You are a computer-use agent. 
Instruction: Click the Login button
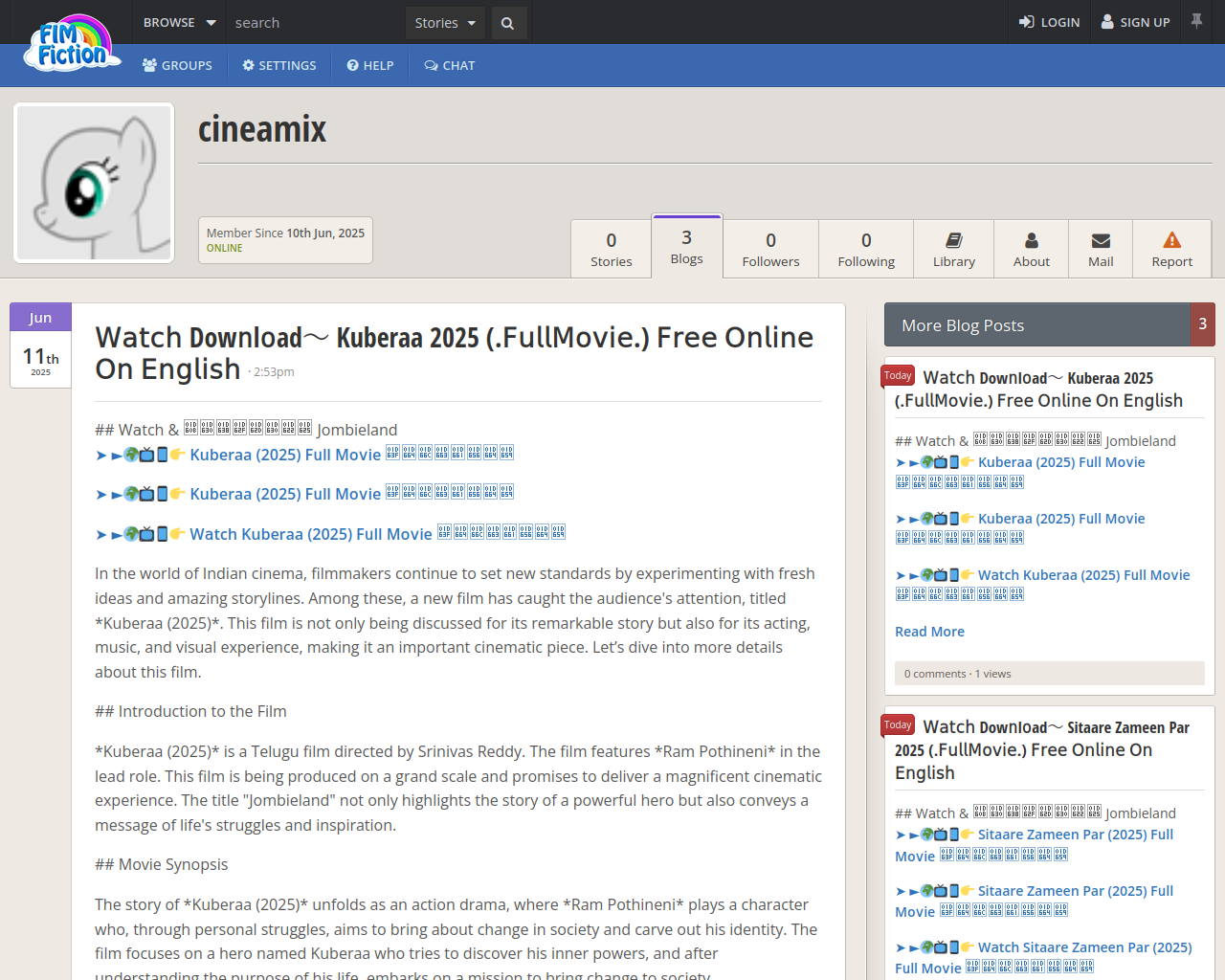(x=1049, y=22)
